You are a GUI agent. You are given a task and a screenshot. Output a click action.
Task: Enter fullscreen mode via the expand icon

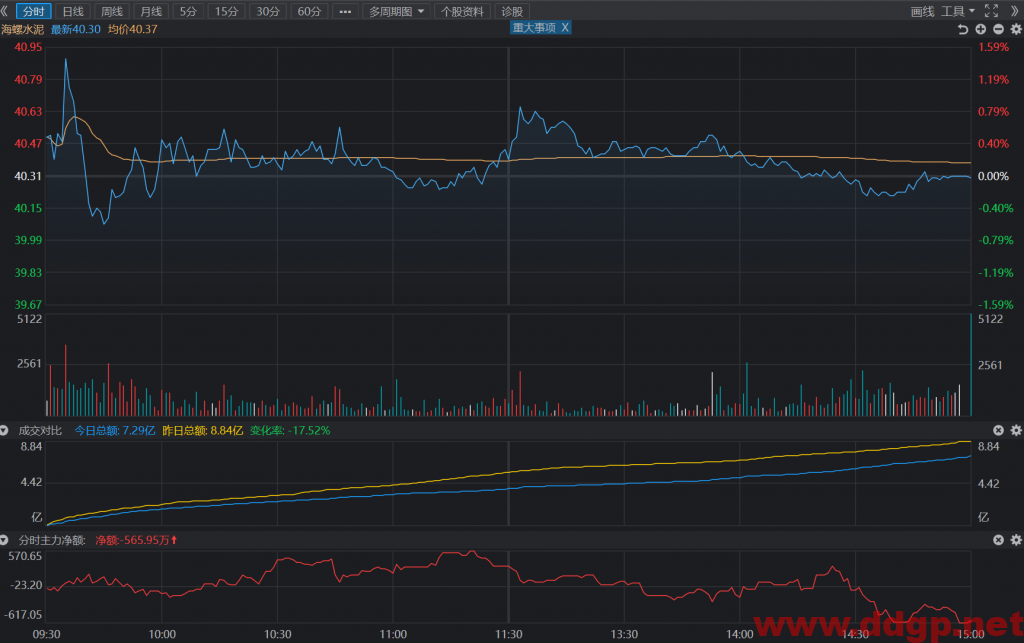point(991,10)
